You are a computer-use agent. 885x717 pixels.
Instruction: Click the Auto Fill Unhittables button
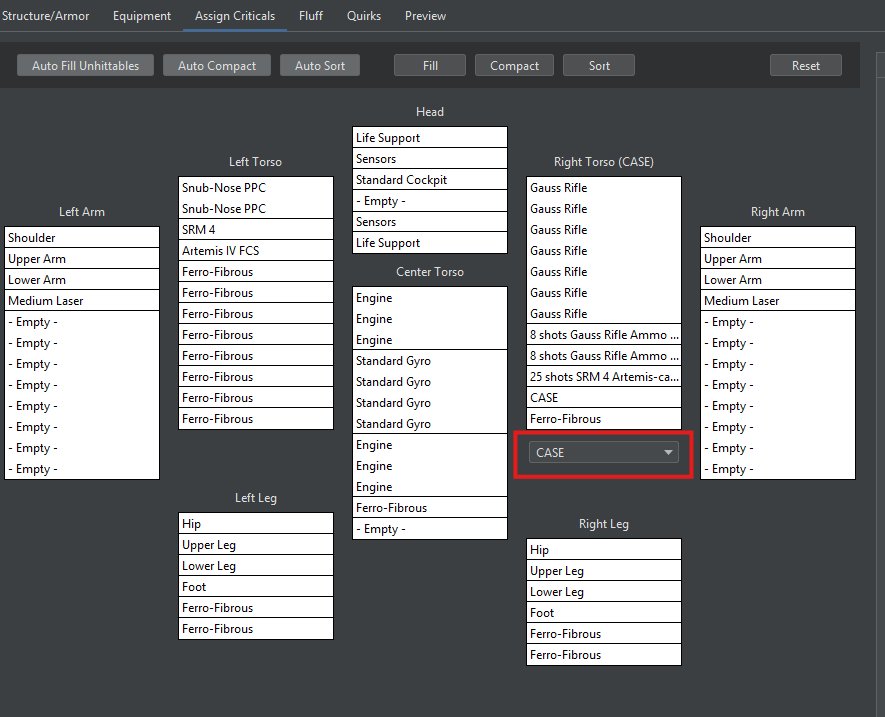click(x=85, y=66)
